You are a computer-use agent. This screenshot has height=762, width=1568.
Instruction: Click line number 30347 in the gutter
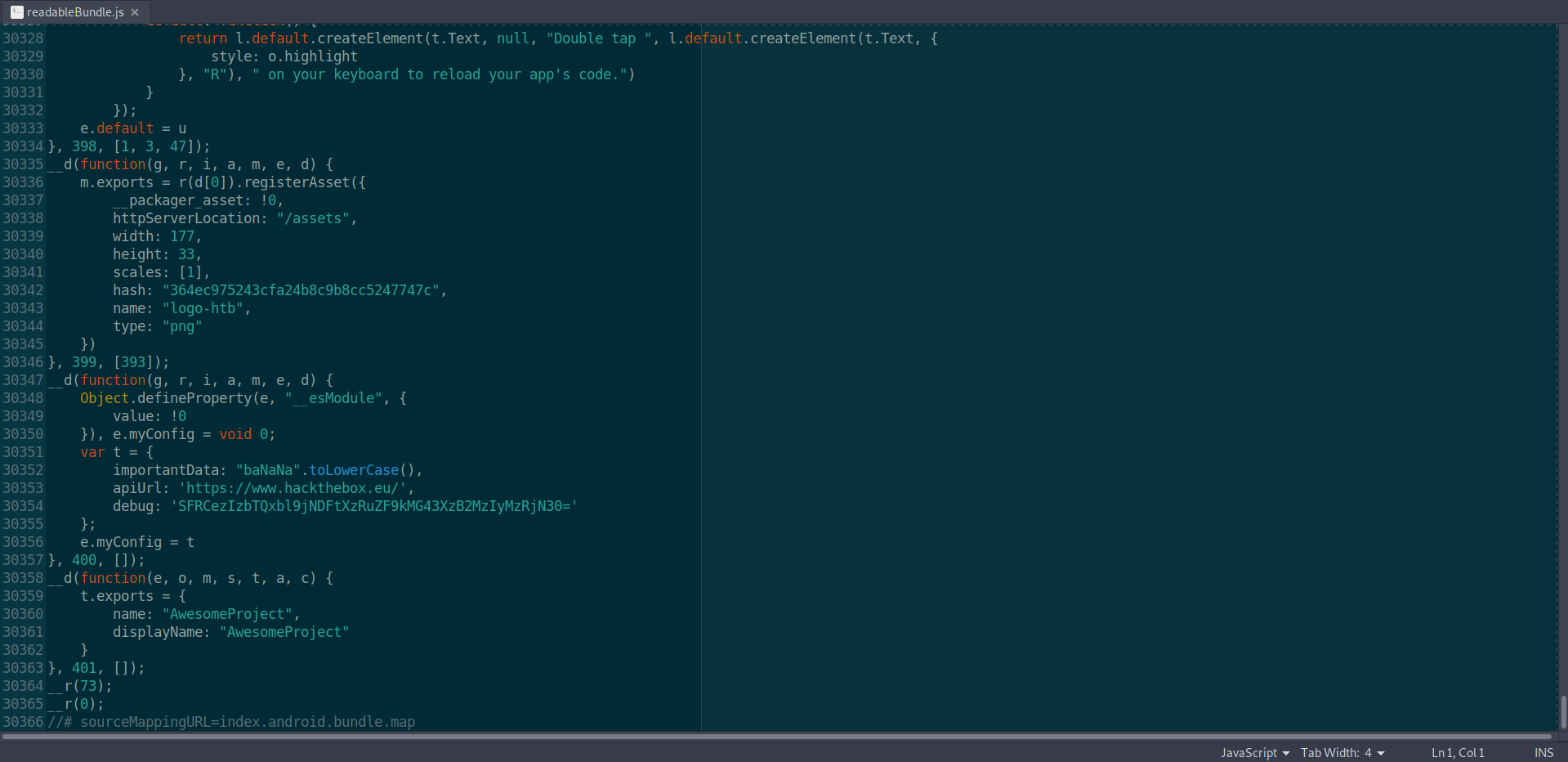coord(23,380)
